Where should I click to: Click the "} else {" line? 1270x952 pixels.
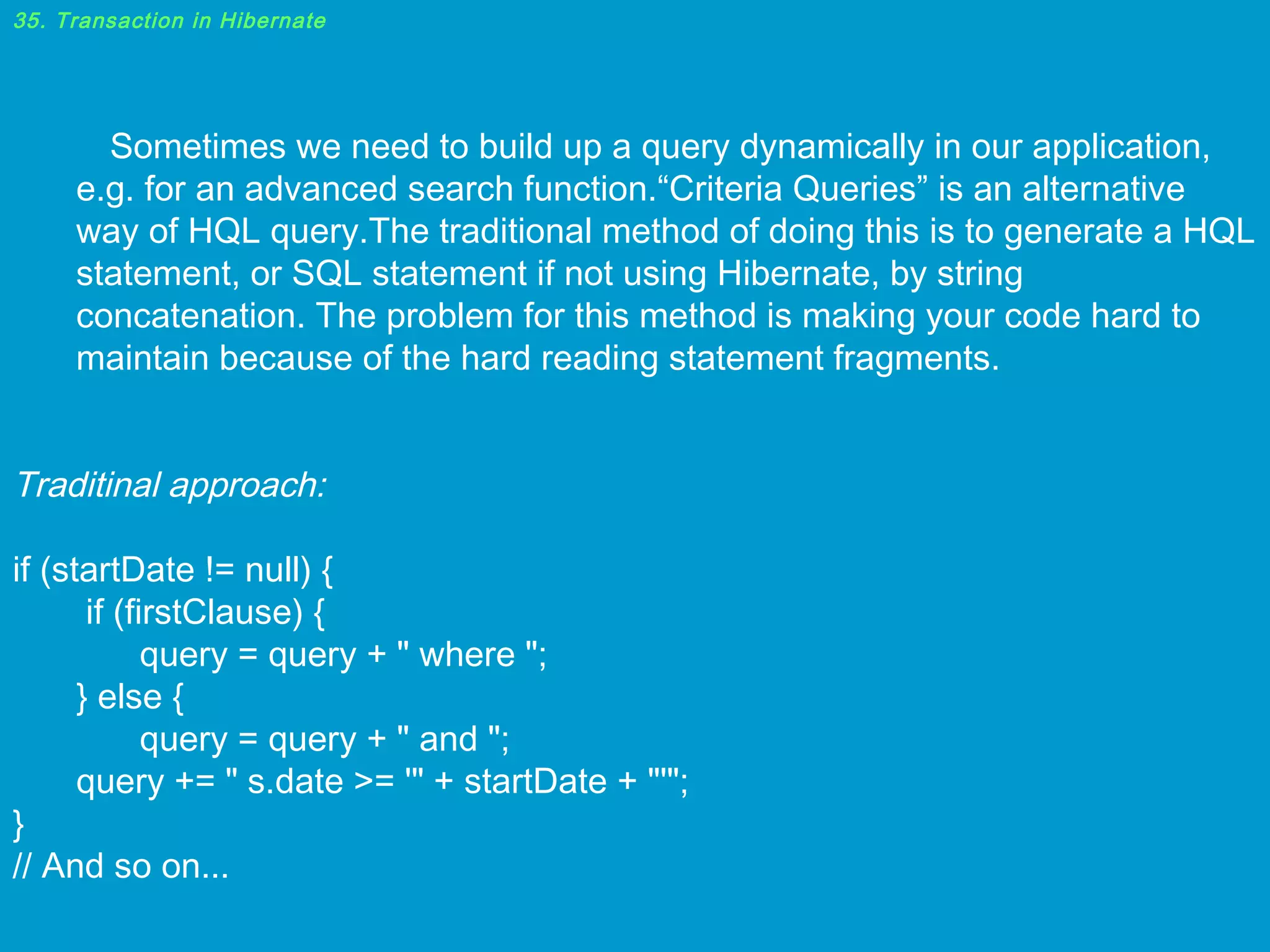pyautogui.click(x=130, y=697)
